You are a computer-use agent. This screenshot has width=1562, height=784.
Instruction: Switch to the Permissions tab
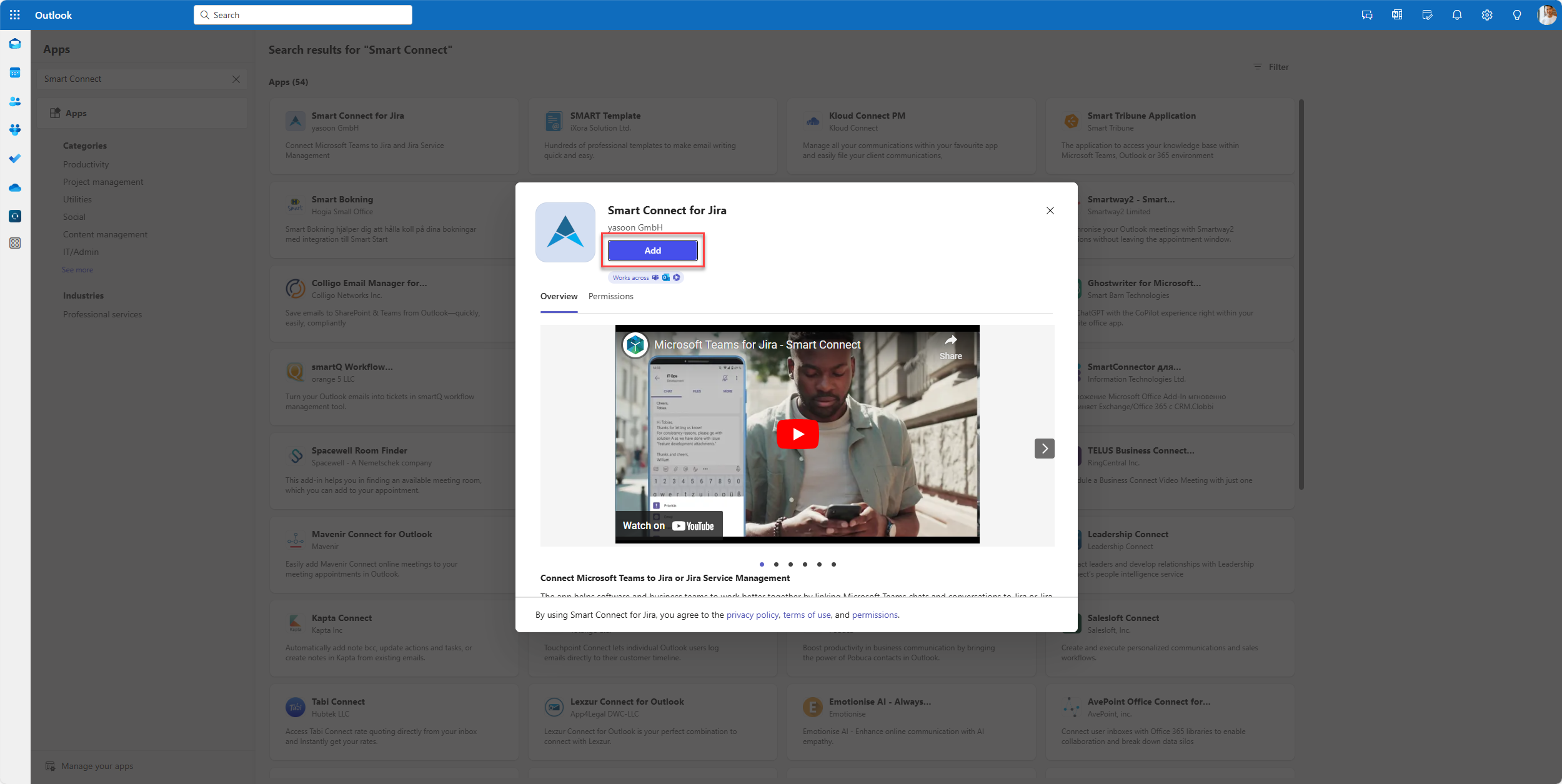(611, 296)
